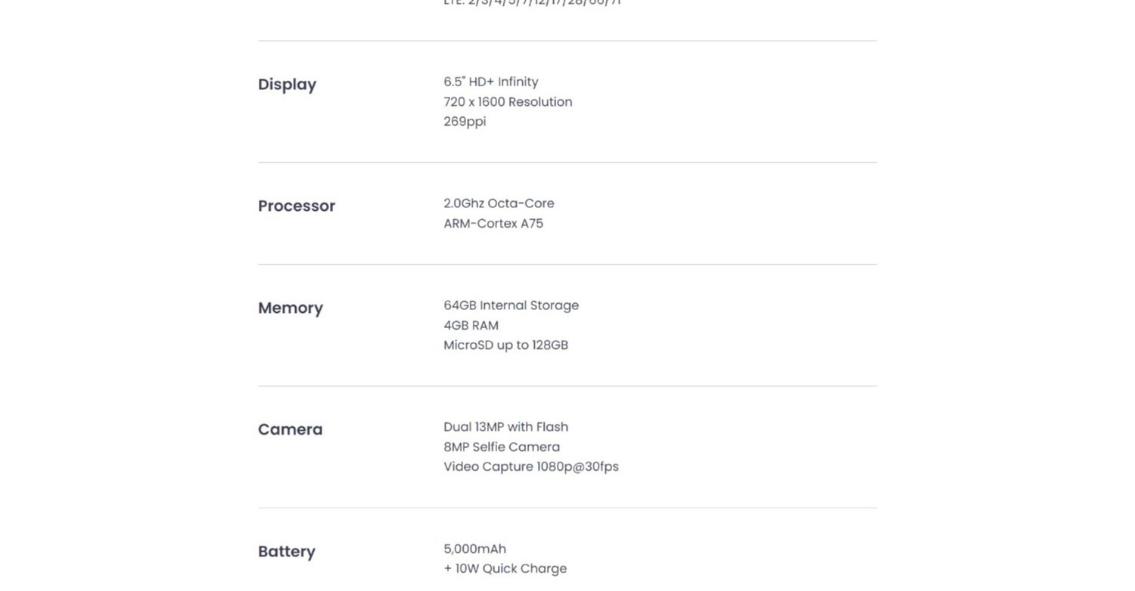The image size is (1135, 591).
Task: Click the 2.0Ghz Octa-Core text
Action: coord(499,203)
